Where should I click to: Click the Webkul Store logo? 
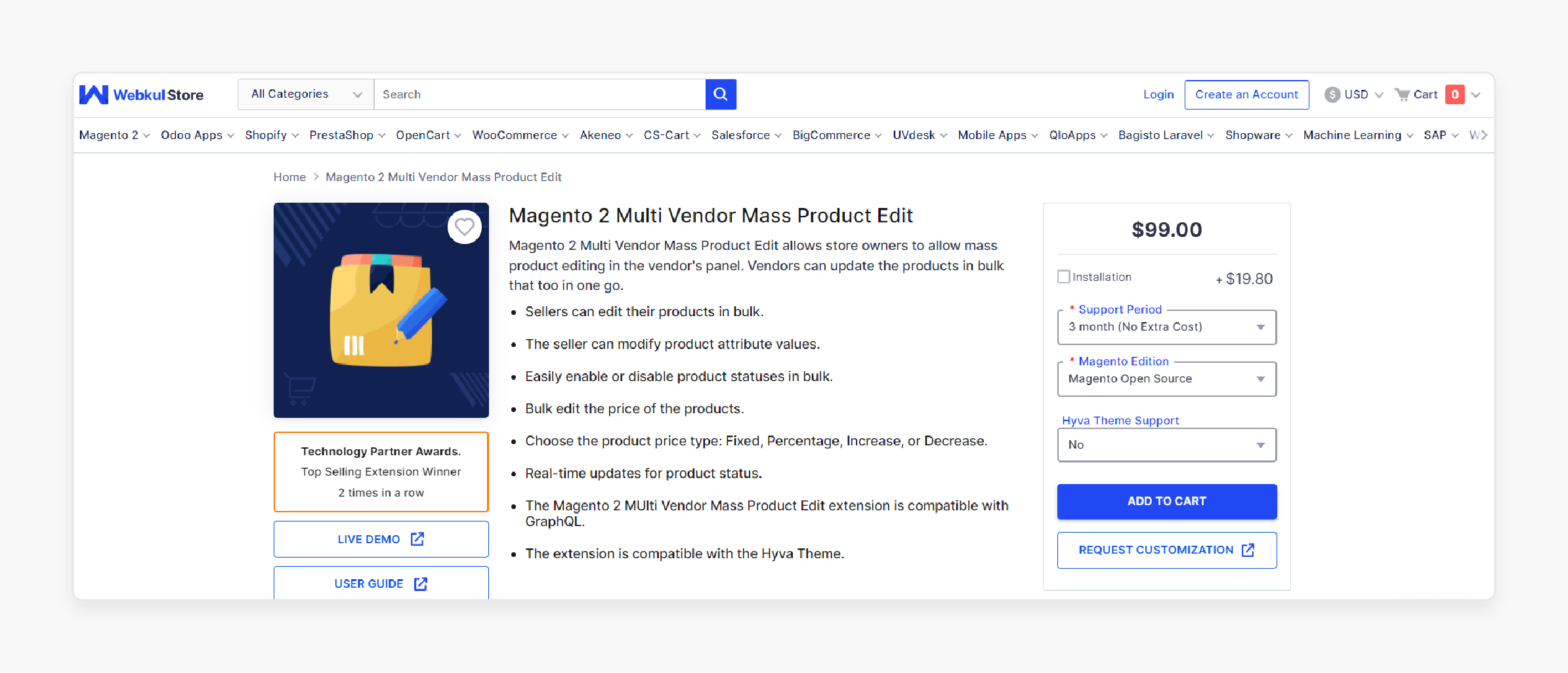coord(141,94)
